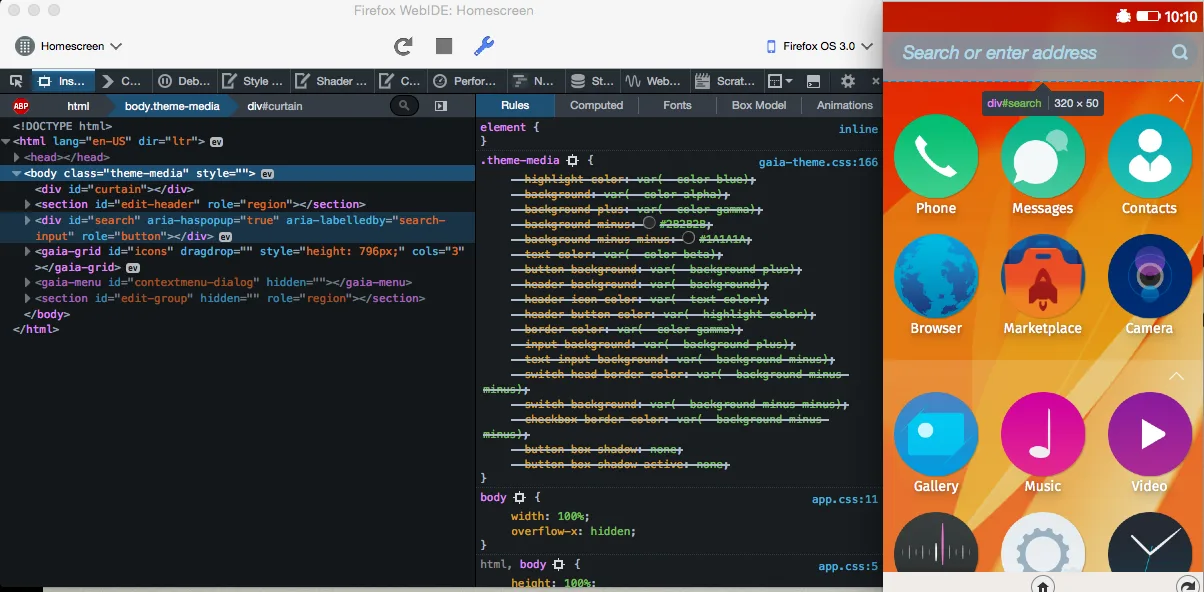Click the div#curtain breadcrumb
The image size is (1204, 592).
point(275,106)
